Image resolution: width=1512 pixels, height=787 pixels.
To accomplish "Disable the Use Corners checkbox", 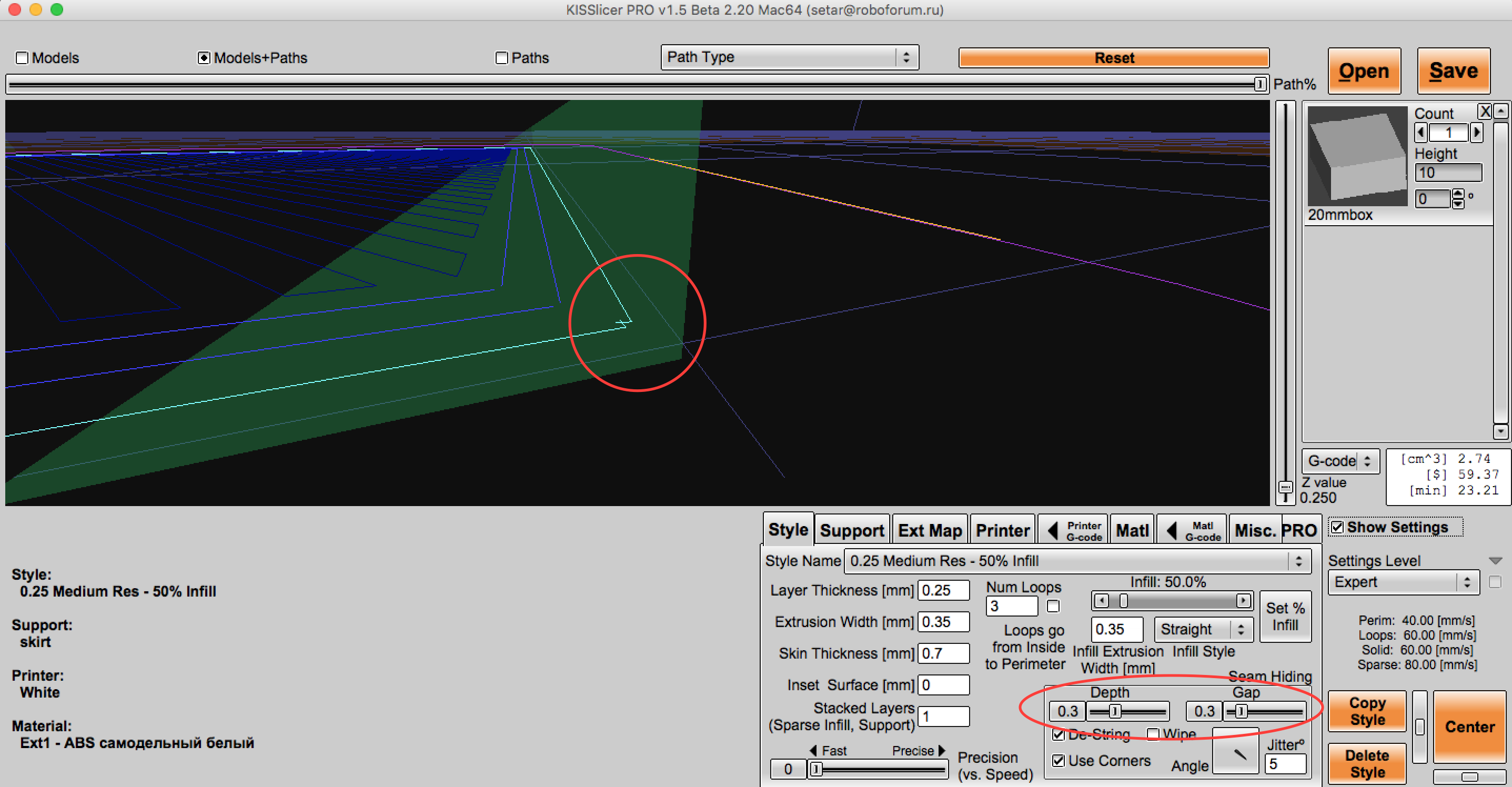I will [1059, 761].
